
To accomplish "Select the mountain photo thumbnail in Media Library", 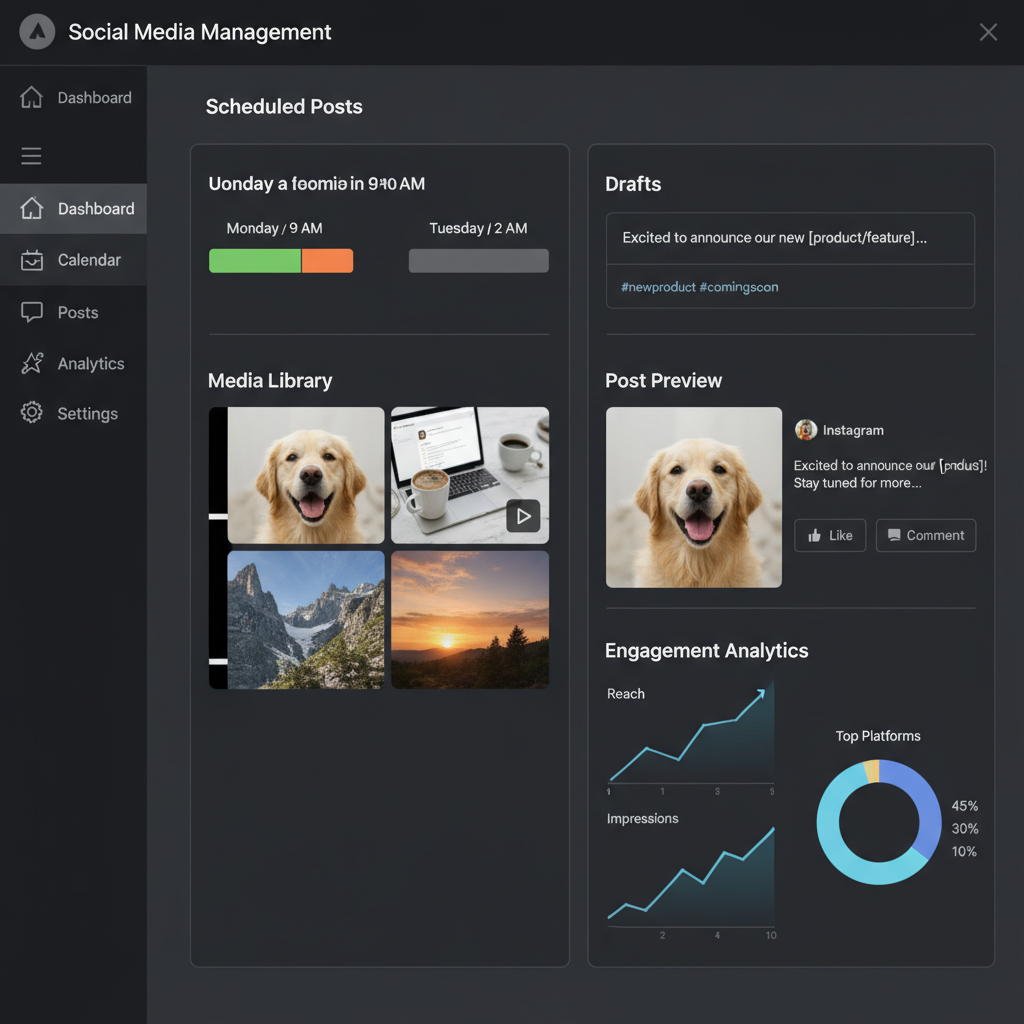I will (x=306, y=620).
